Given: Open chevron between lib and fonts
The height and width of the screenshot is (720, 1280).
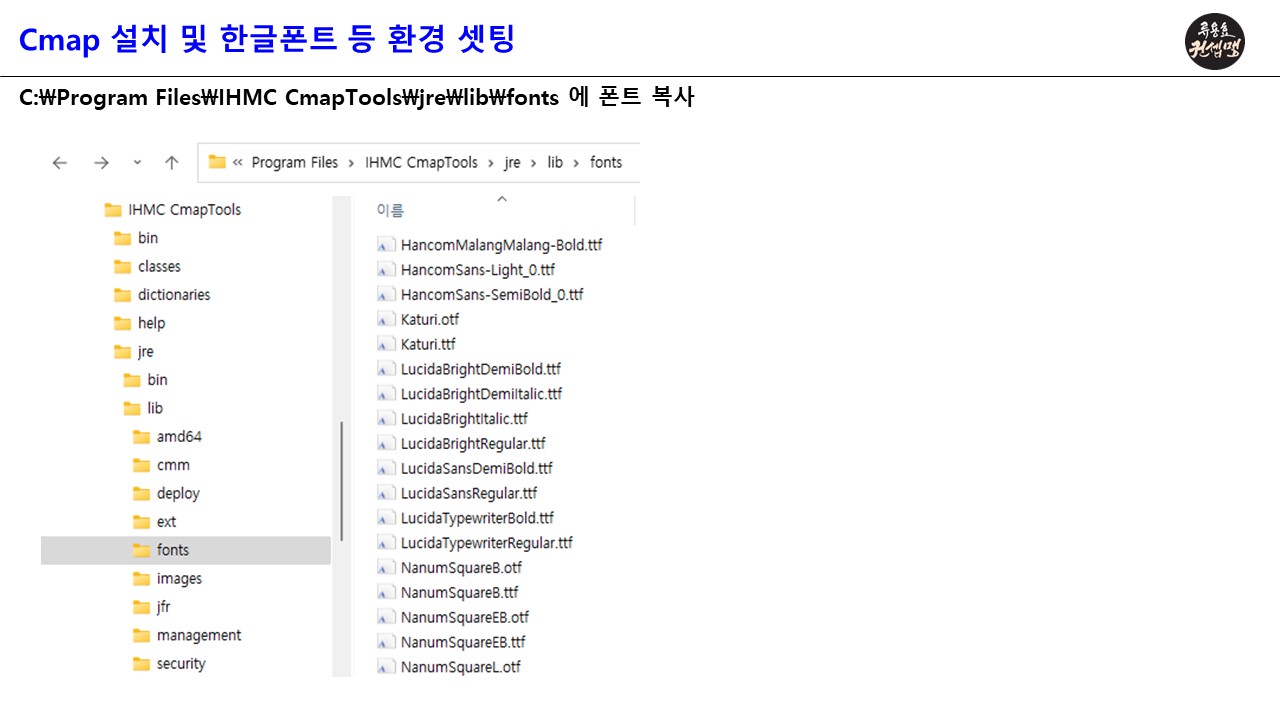Looking at the screenshot, I should [x=577, y=163].
